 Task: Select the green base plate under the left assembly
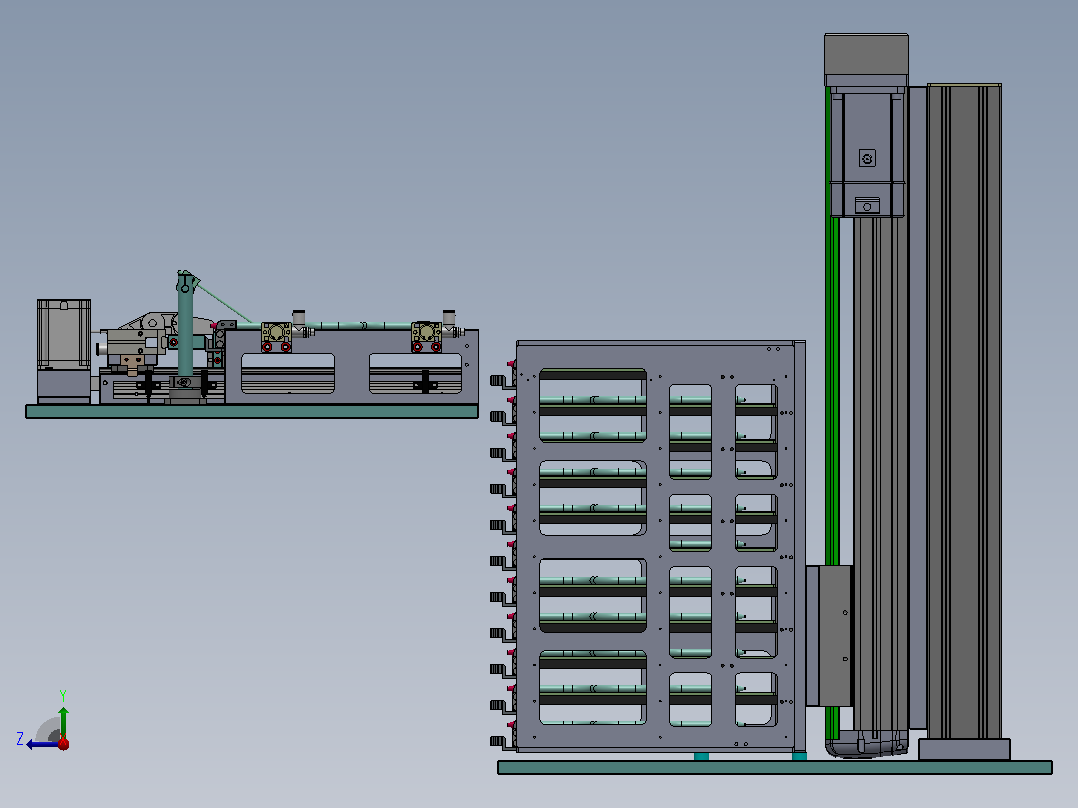click(252, 411)
